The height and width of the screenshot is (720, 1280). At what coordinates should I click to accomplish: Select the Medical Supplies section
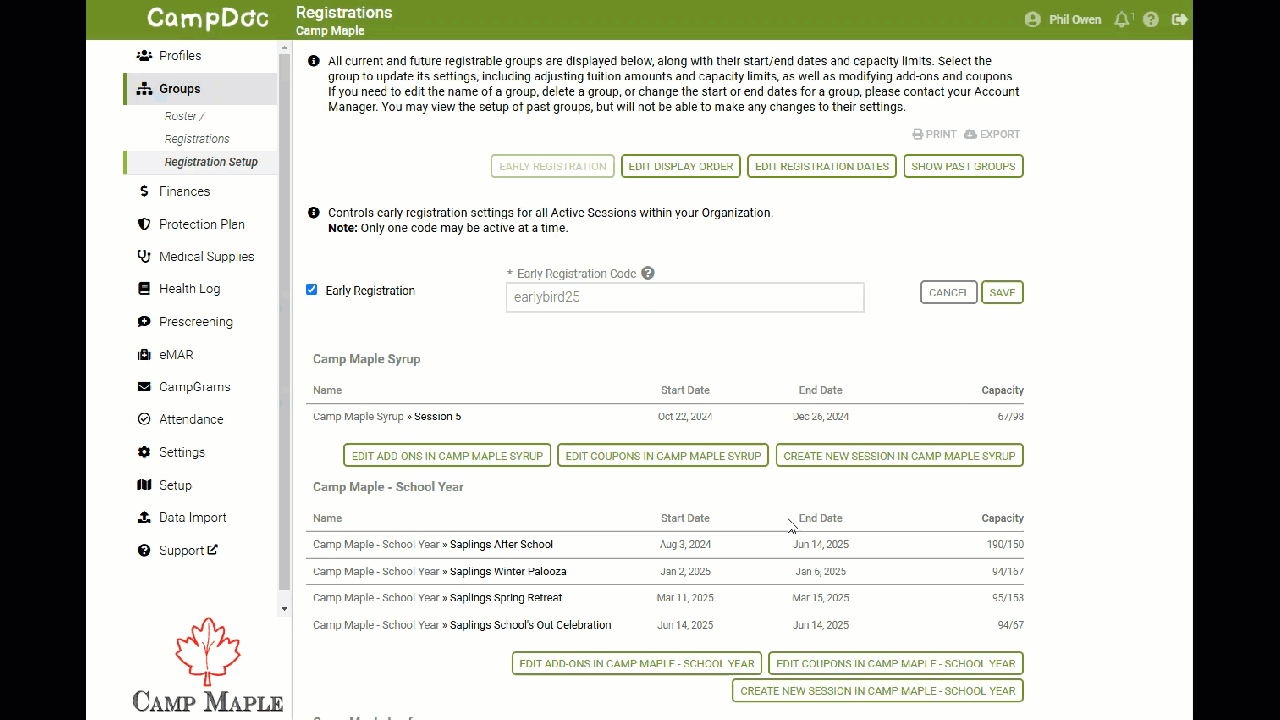point(199,256)
